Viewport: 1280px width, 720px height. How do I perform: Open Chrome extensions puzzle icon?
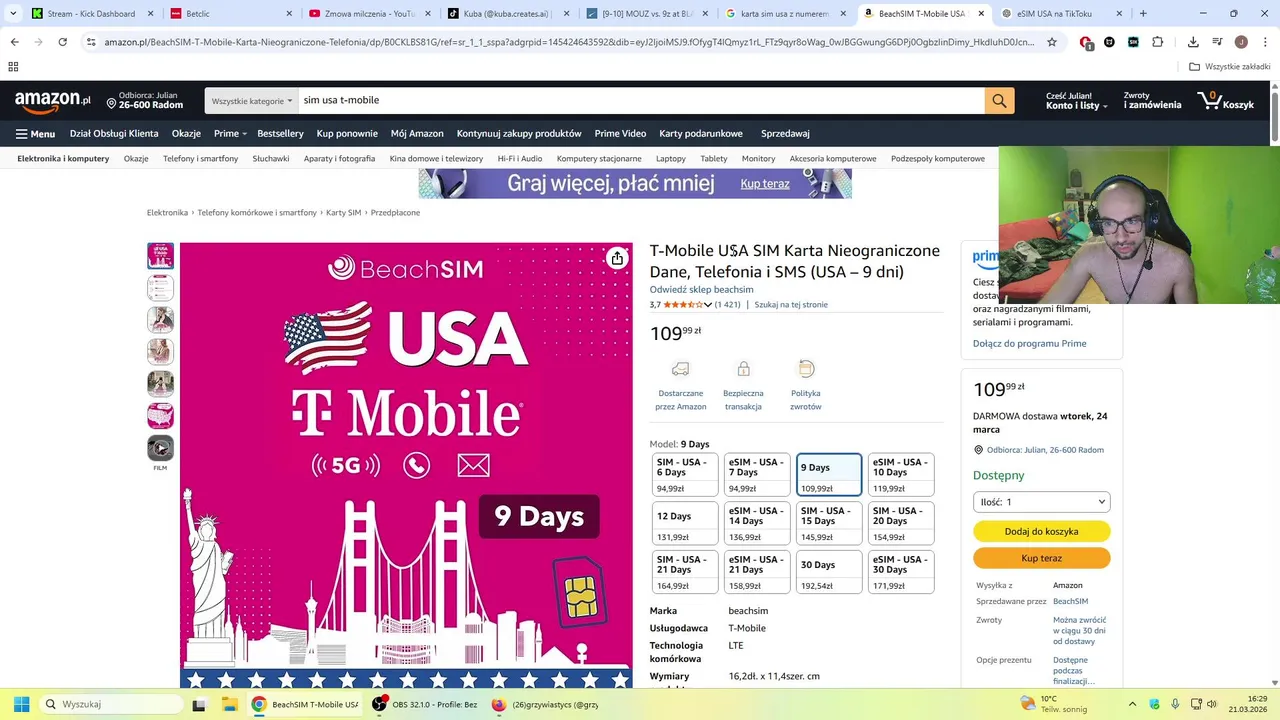[1158, 42]
